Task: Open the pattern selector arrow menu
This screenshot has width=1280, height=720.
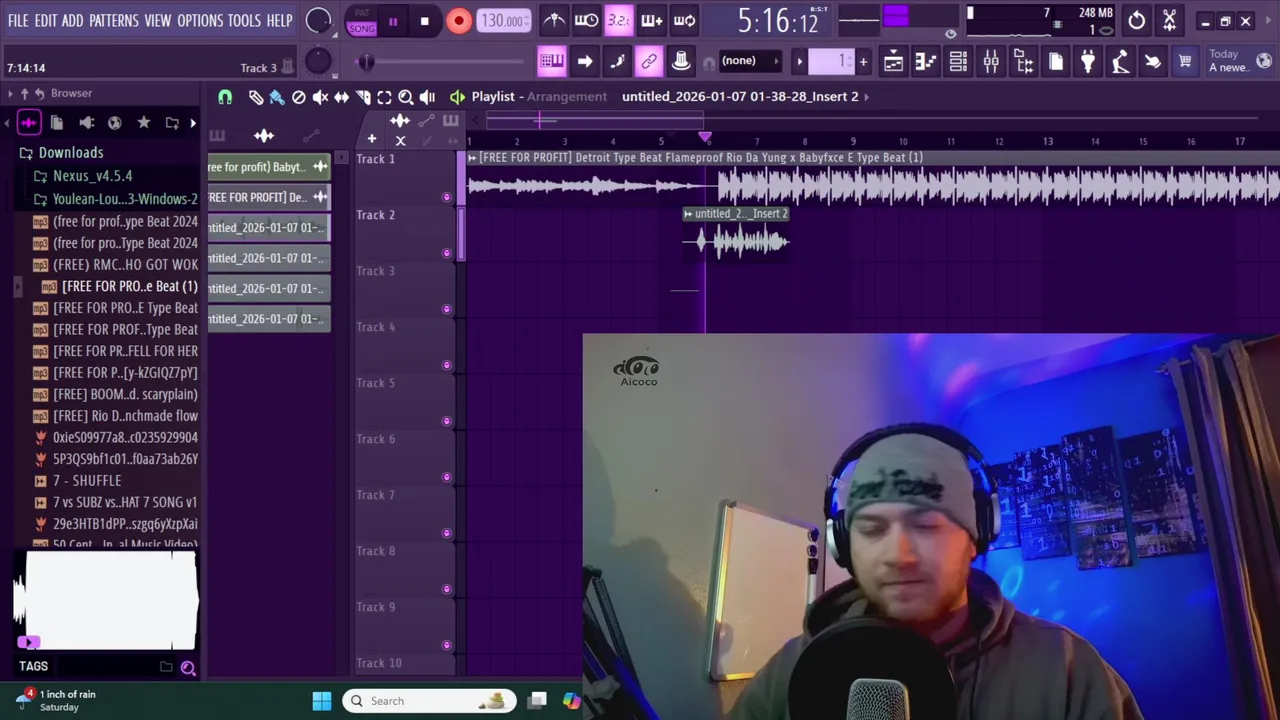Action: click(799, 61)
